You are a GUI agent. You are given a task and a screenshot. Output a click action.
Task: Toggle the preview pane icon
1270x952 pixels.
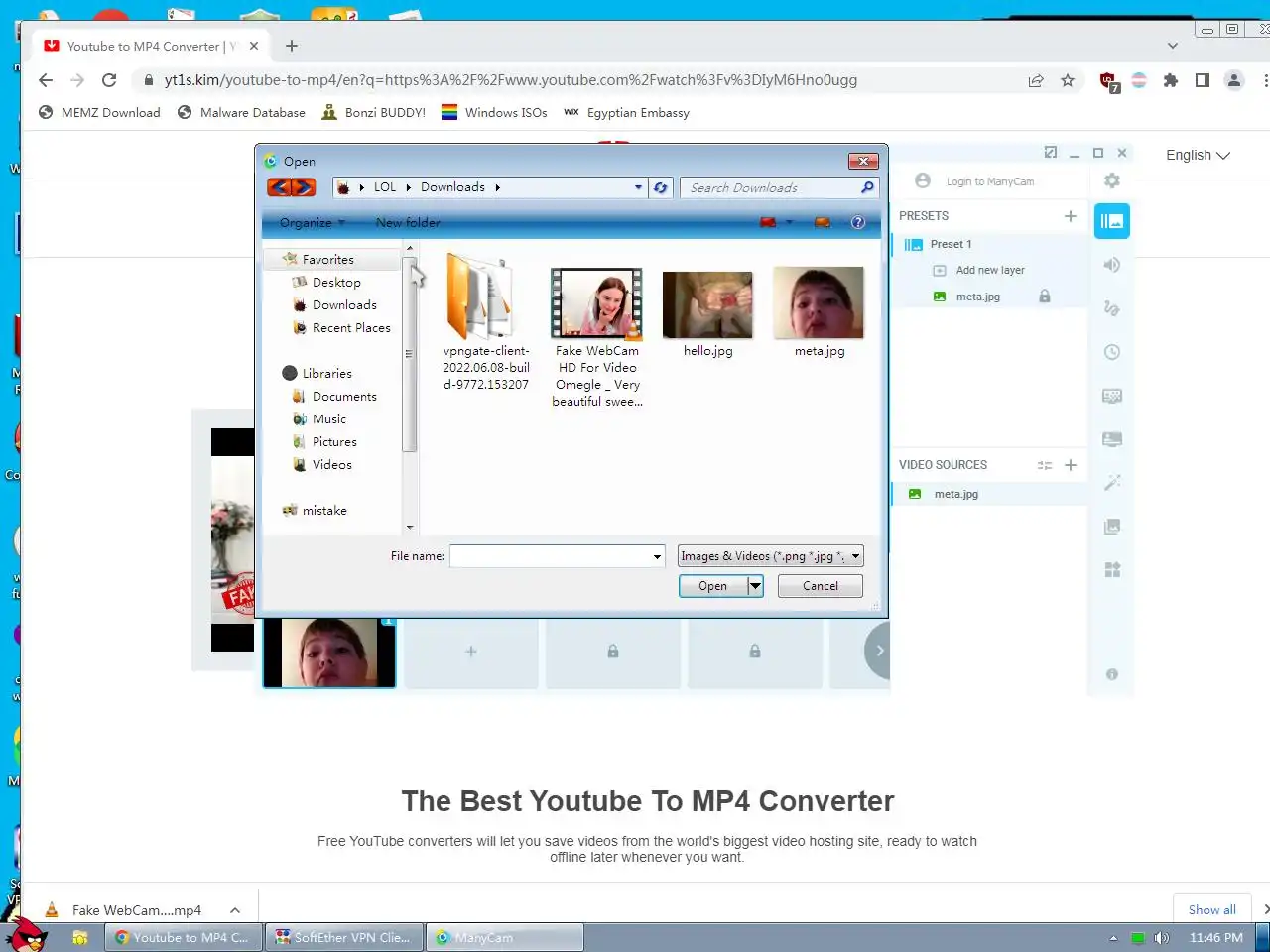tap(823, 222)
